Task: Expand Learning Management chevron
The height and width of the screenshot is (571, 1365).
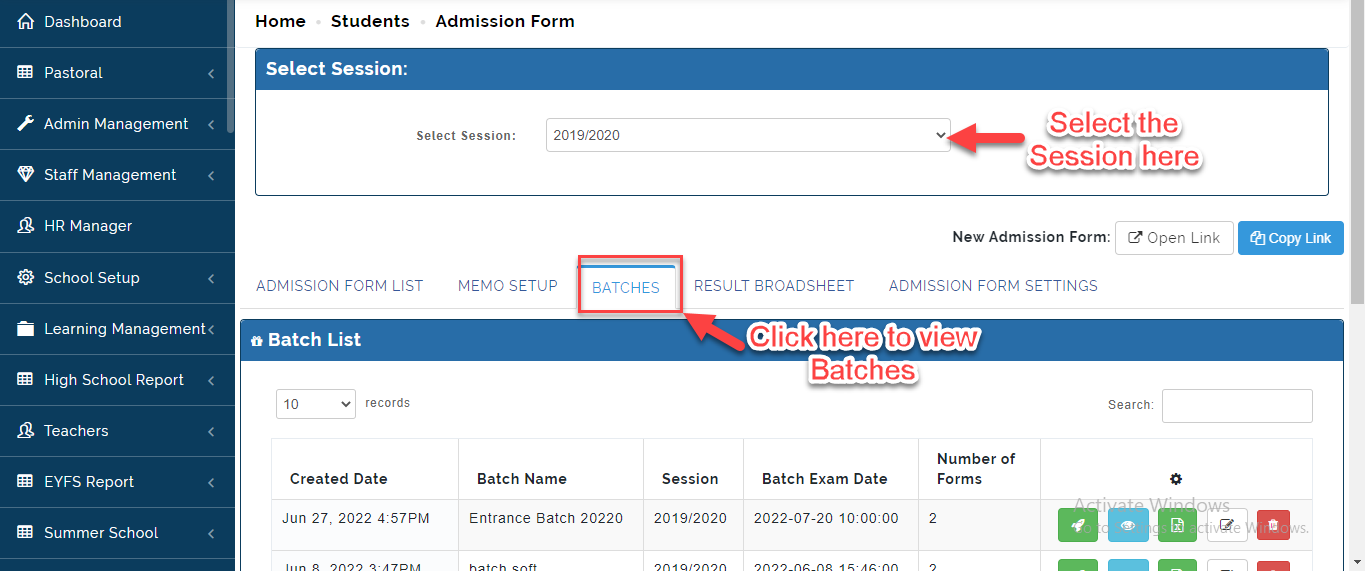Action: coord(211,329)
